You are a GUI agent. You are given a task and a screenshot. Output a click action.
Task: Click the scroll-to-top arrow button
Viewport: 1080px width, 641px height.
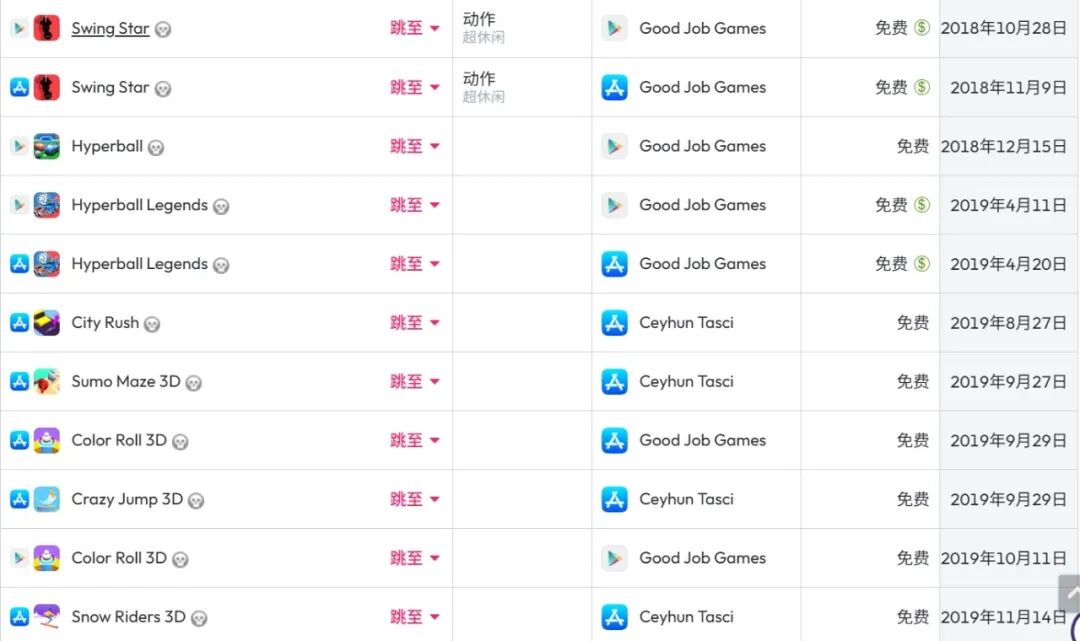(1070, 592)
